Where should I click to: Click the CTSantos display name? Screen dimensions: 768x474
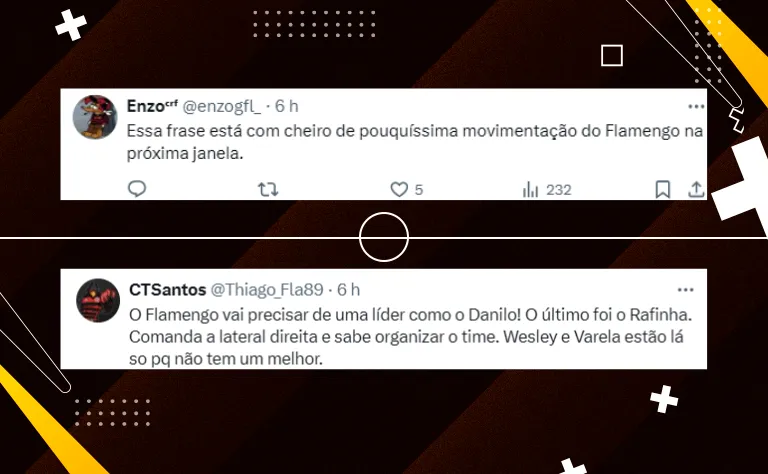point(168,290)
